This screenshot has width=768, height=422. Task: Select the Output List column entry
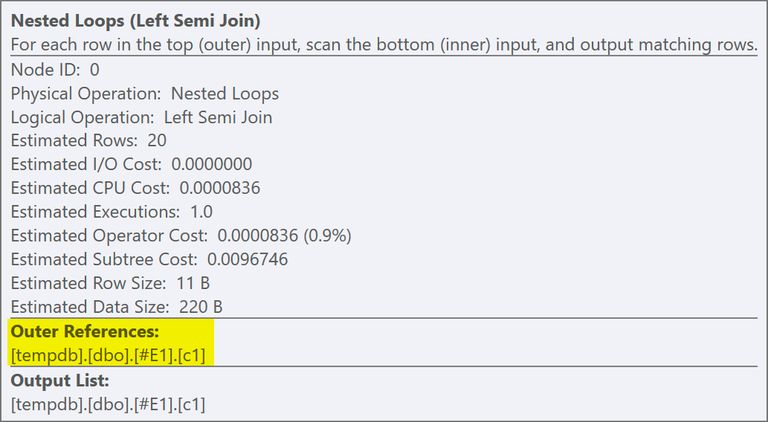[108, 405]
